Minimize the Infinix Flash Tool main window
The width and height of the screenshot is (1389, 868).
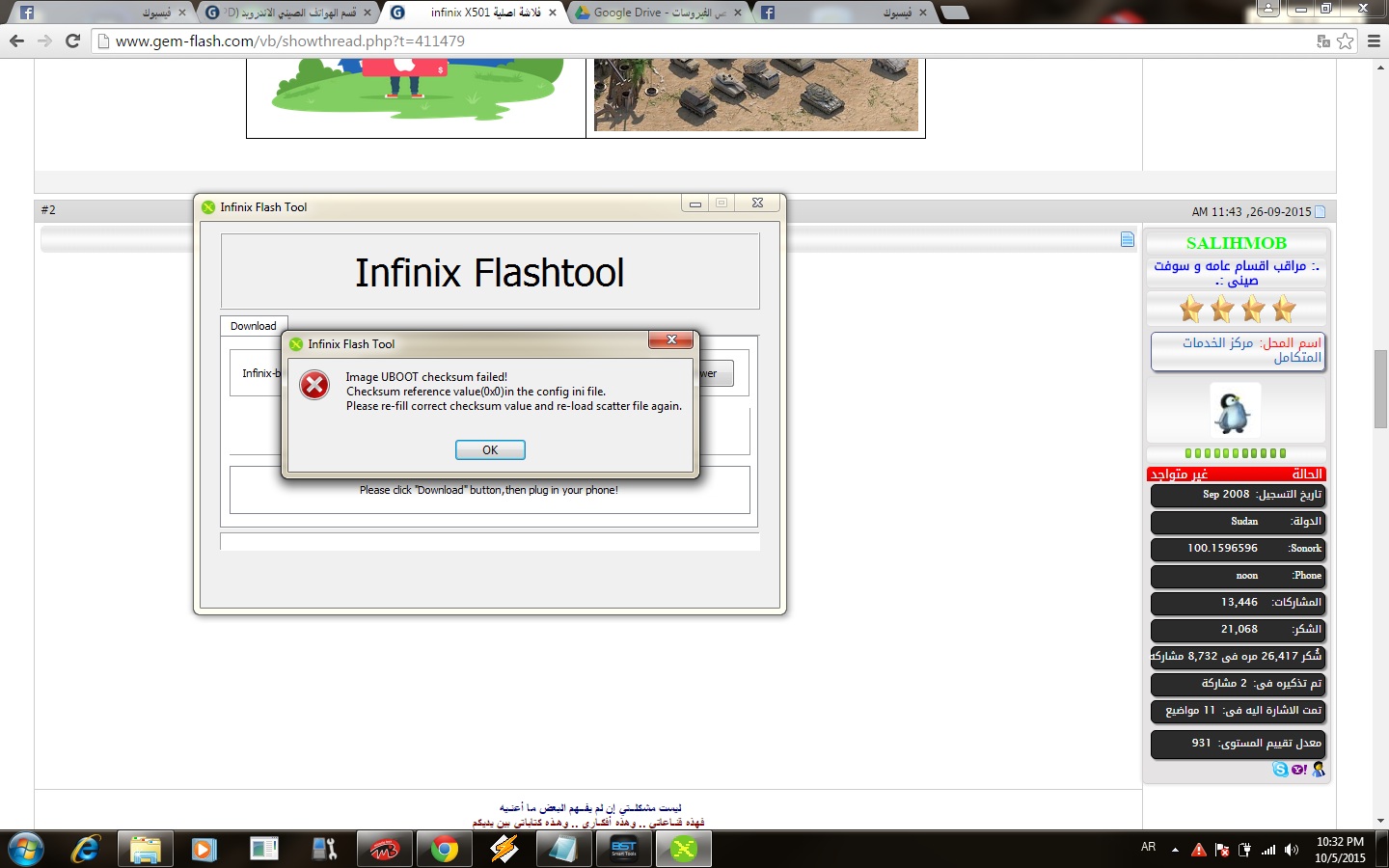[694, 203]
